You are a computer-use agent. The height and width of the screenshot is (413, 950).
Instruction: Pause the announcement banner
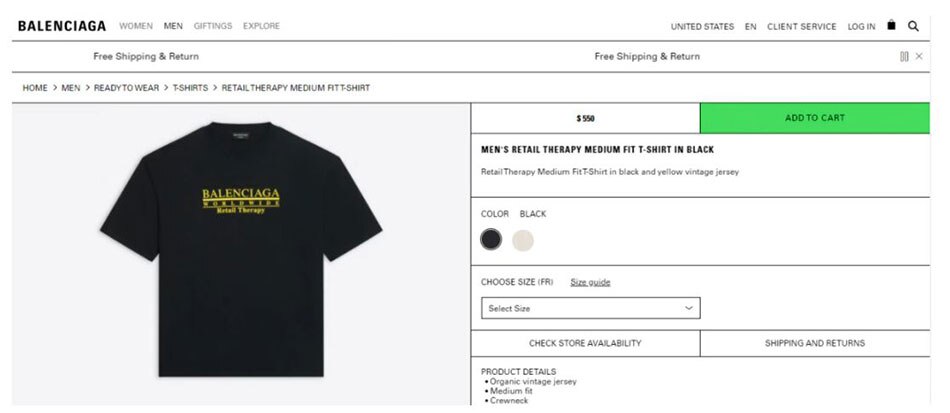coord(904,56)
